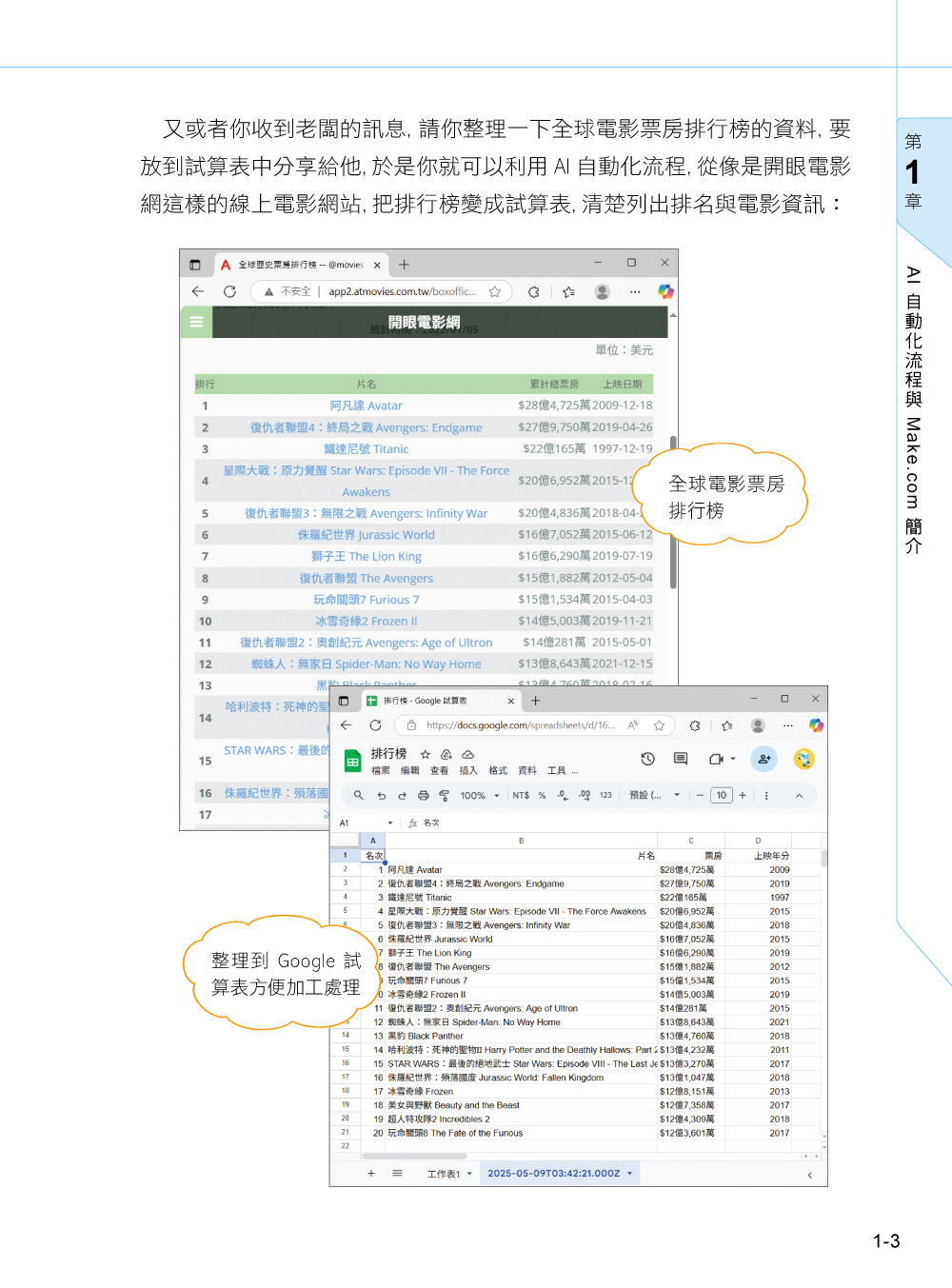Print the spreadsheet using the printer icon
The width and height of the screenshot is (952, 1288).
(423, 795)
